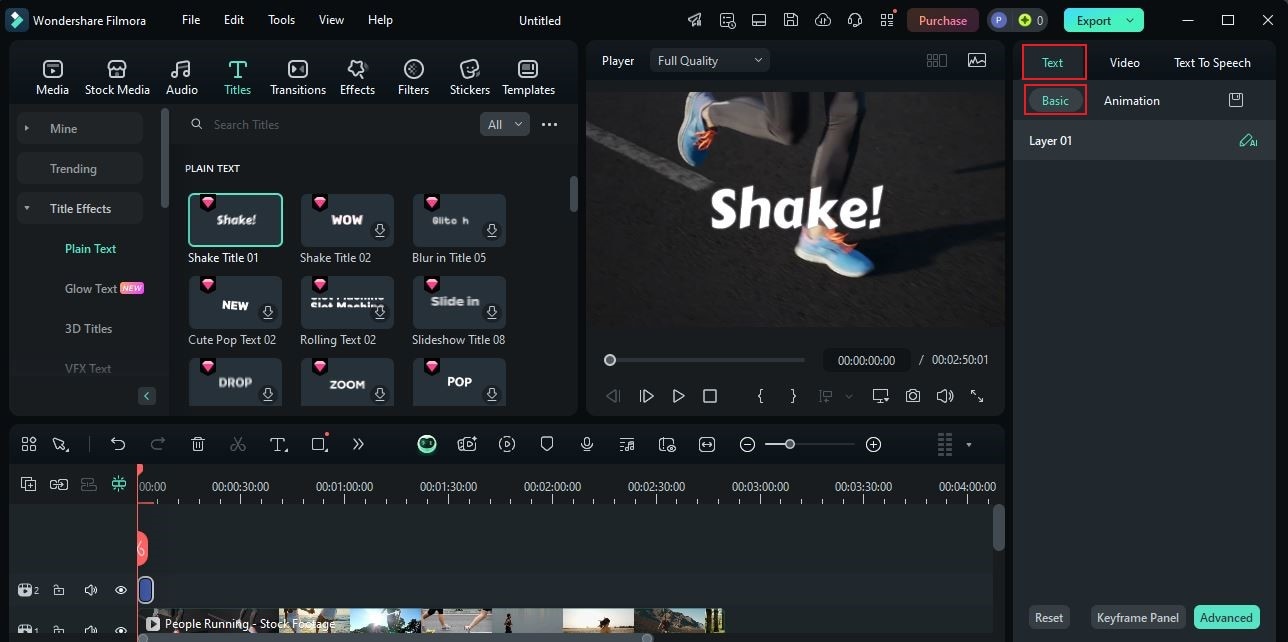Click the save preset icon beside Animation
The image size is (1288, 642).
(1236, 100)
